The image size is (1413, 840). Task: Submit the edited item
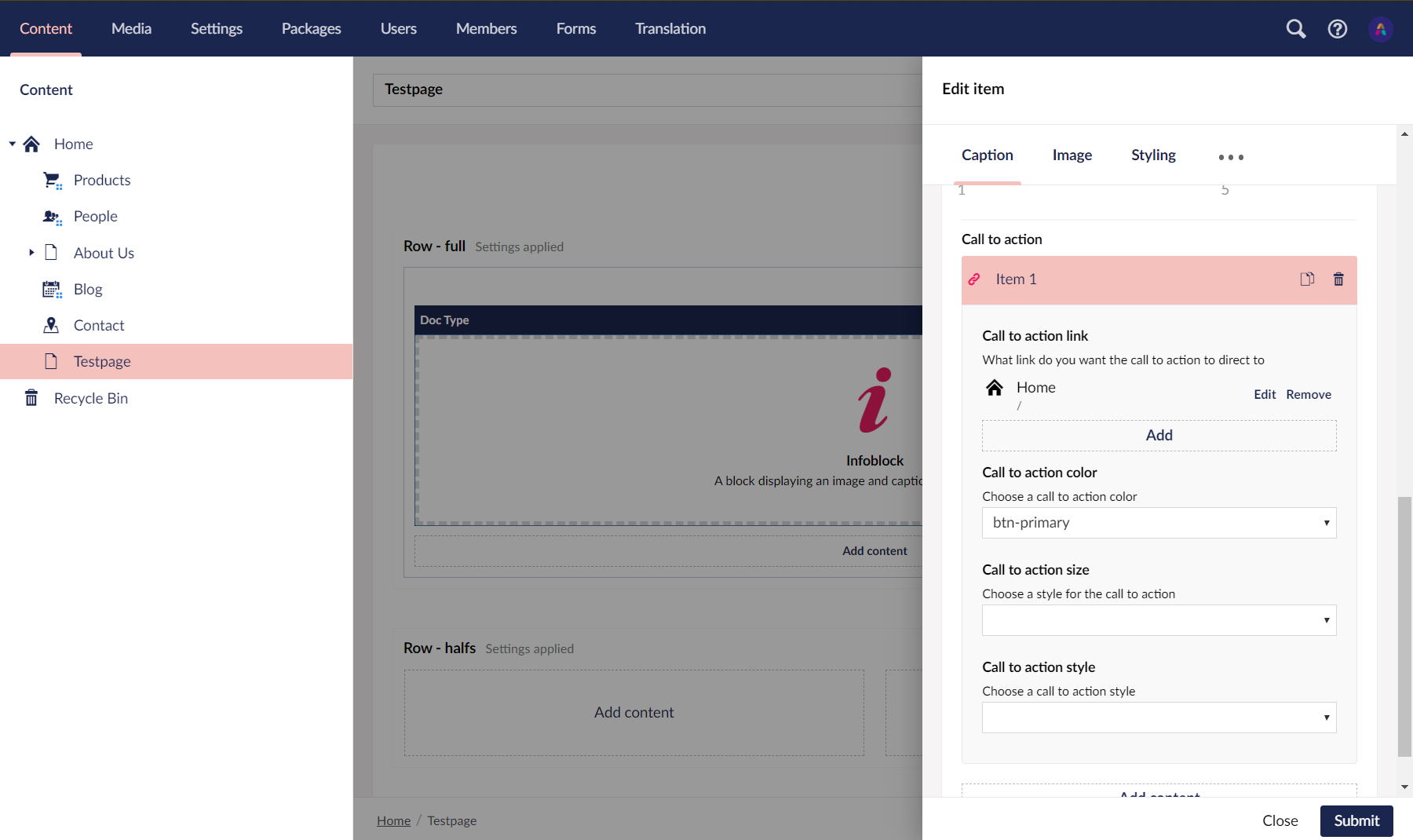(1356, 820)
